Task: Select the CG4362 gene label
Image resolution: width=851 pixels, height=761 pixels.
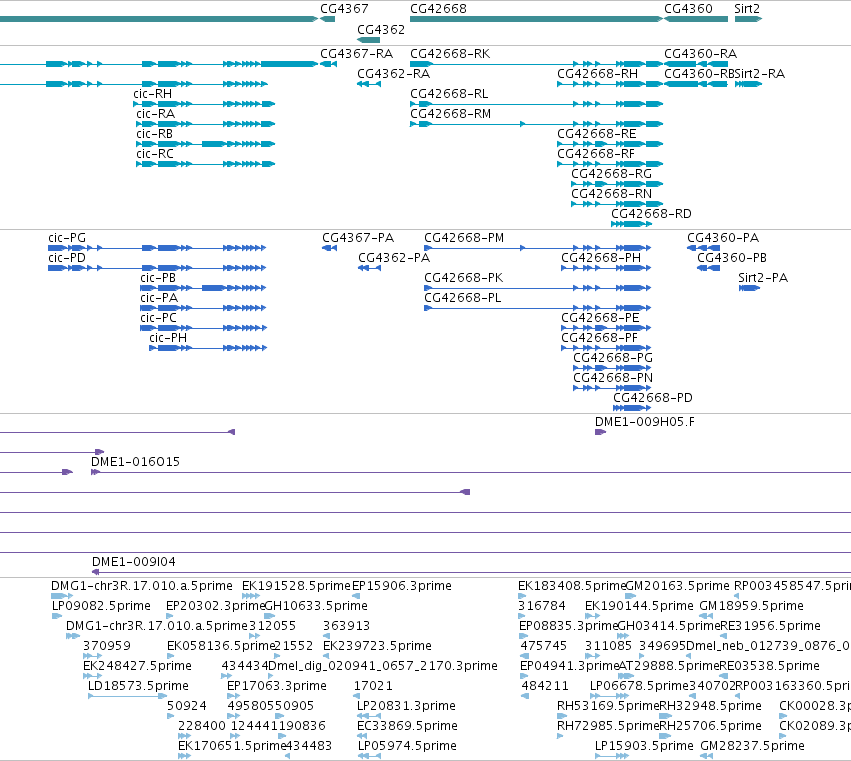Action: point(381,29)
